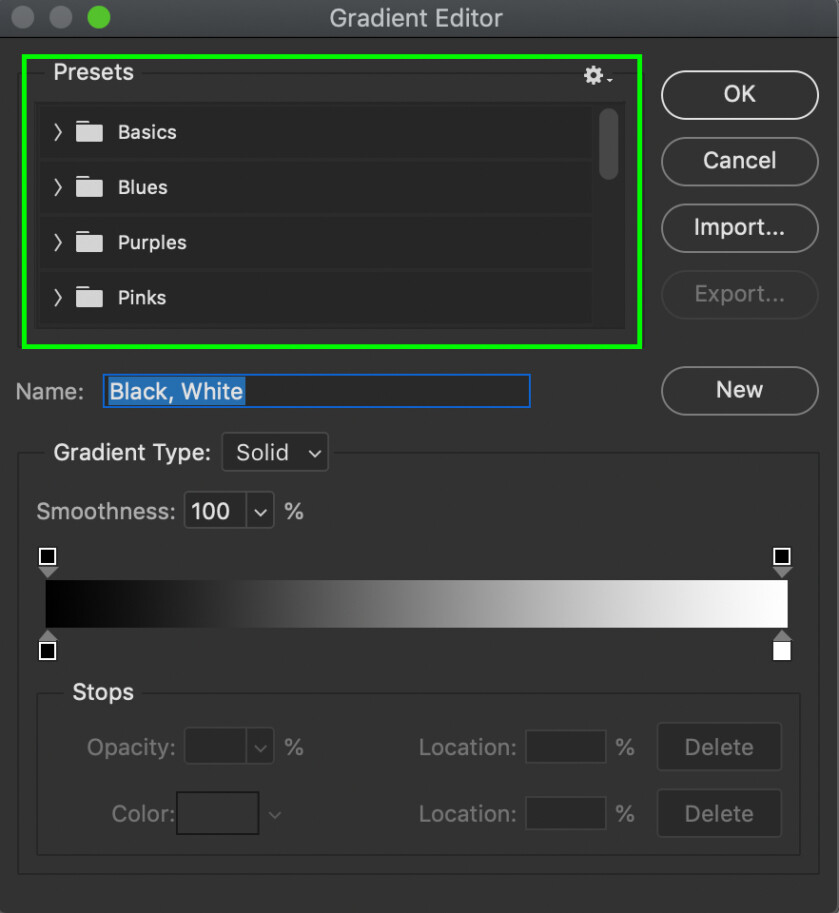Click the Color swatch in the Stops section
Image resolution: width=839 pixels, height=913 pixels.
click(x=217, y=813)
